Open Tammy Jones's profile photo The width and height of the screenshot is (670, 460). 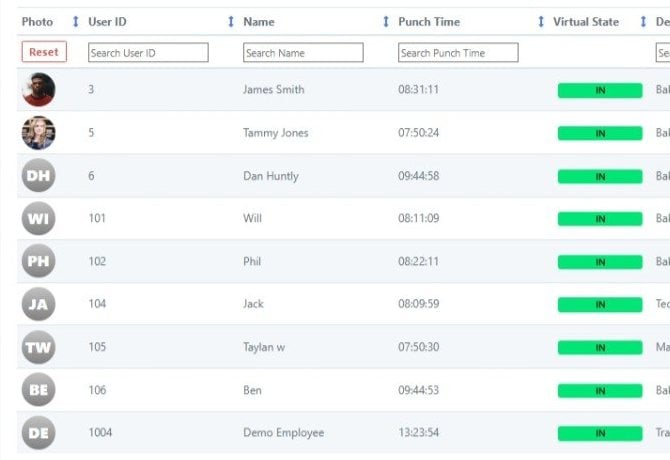point(38,132)
